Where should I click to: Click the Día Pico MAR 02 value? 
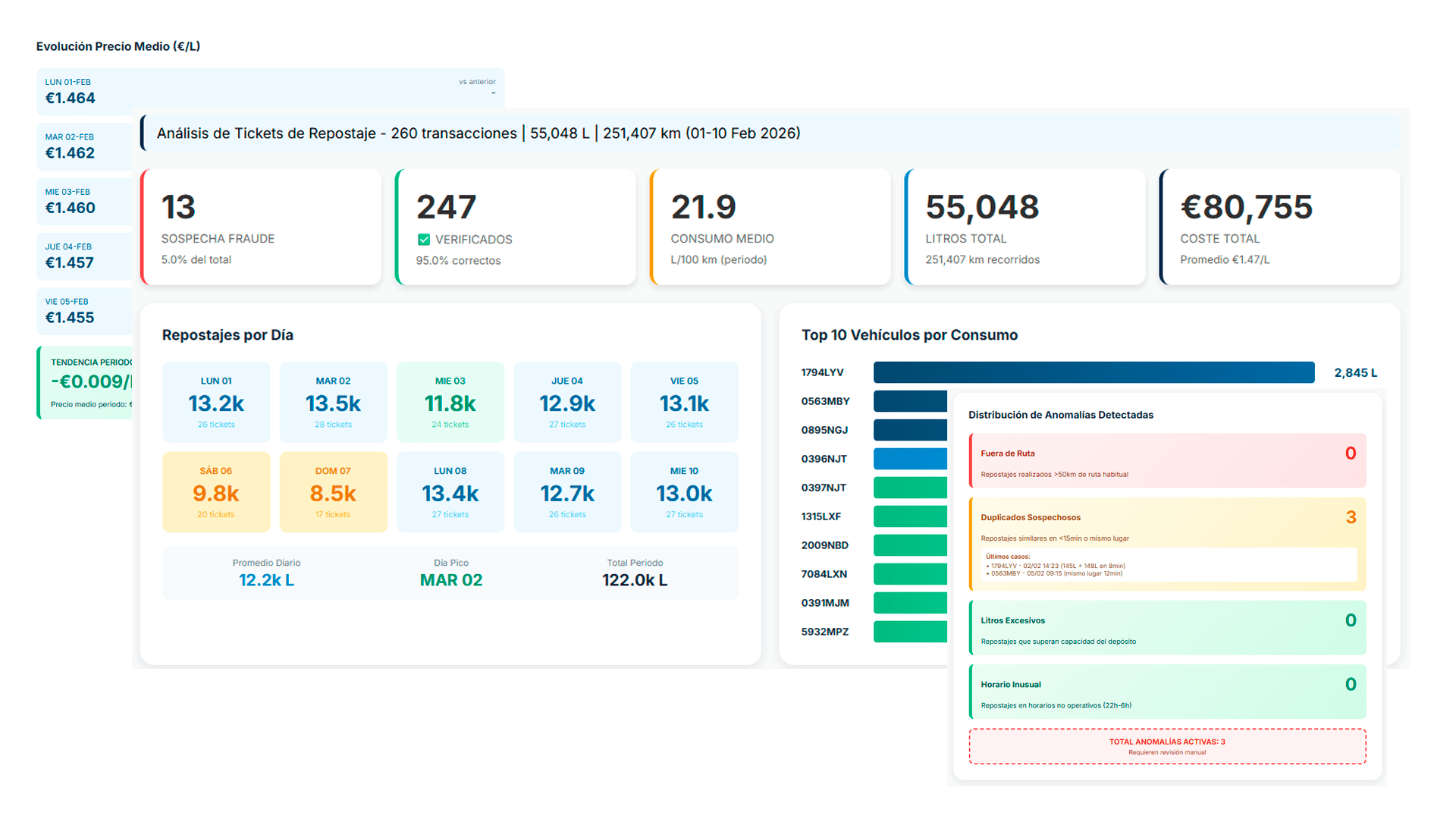[451, 580]
